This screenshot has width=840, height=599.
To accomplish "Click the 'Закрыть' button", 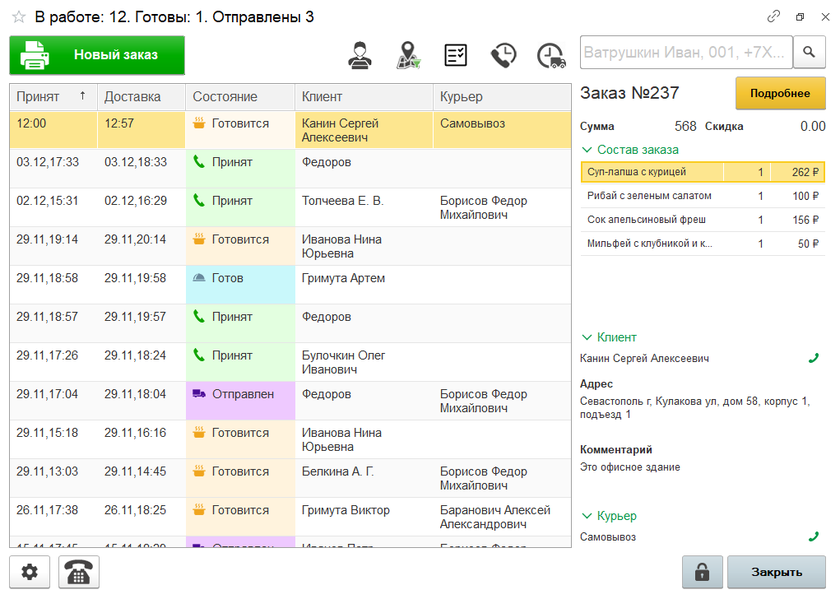I will (776, 573).
